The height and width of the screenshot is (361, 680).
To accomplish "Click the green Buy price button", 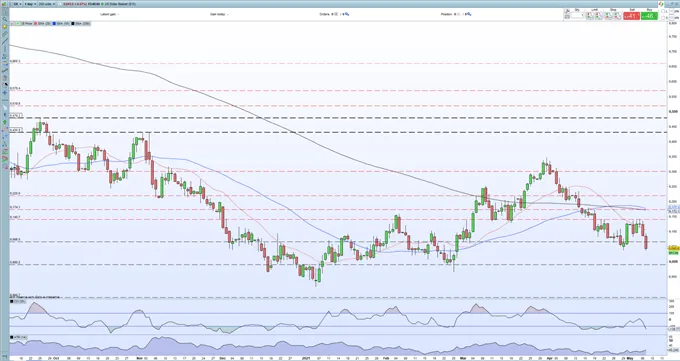I will (x=649, y=16).
